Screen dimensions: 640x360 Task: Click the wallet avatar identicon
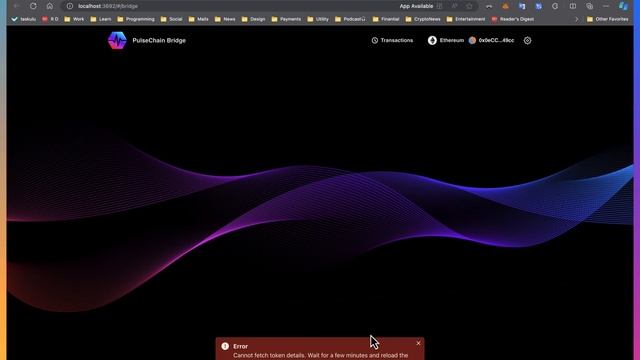472,40
